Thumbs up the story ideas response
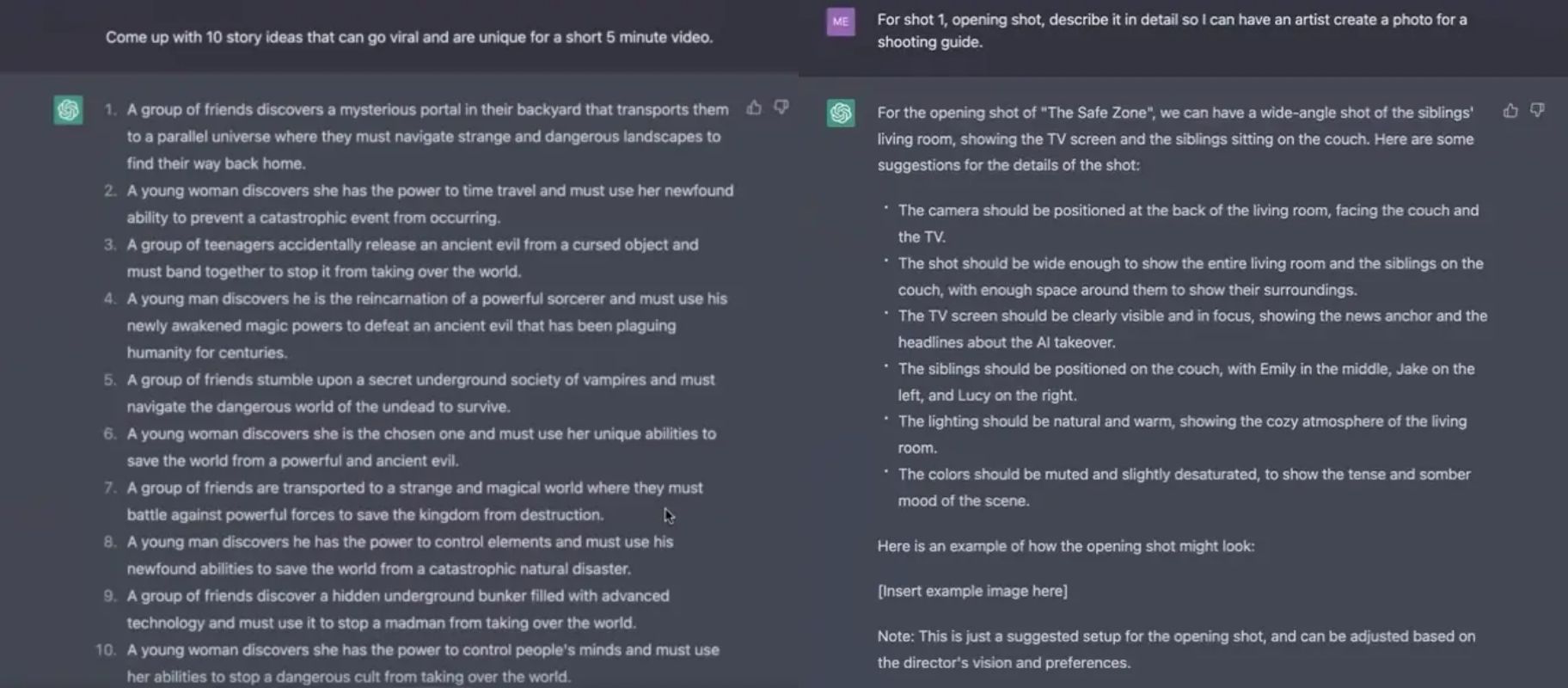Image resolution: width=1568 pixels, height=688 pixels. click(754, 107)
